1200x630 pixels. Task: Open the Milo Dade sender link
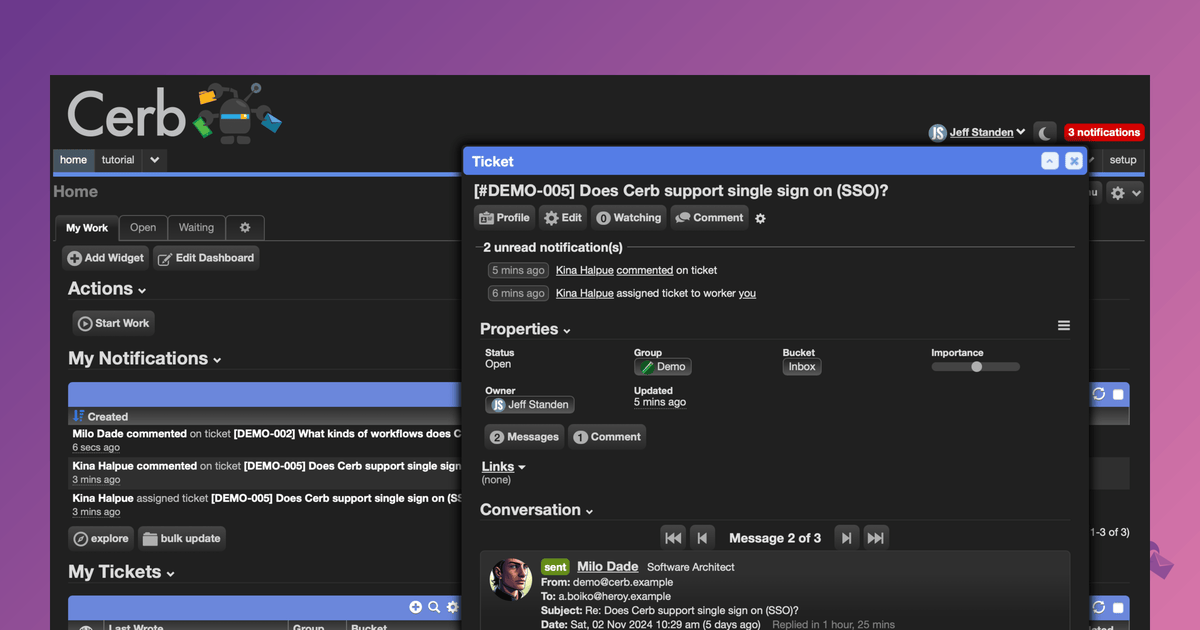tap(607, 566)
